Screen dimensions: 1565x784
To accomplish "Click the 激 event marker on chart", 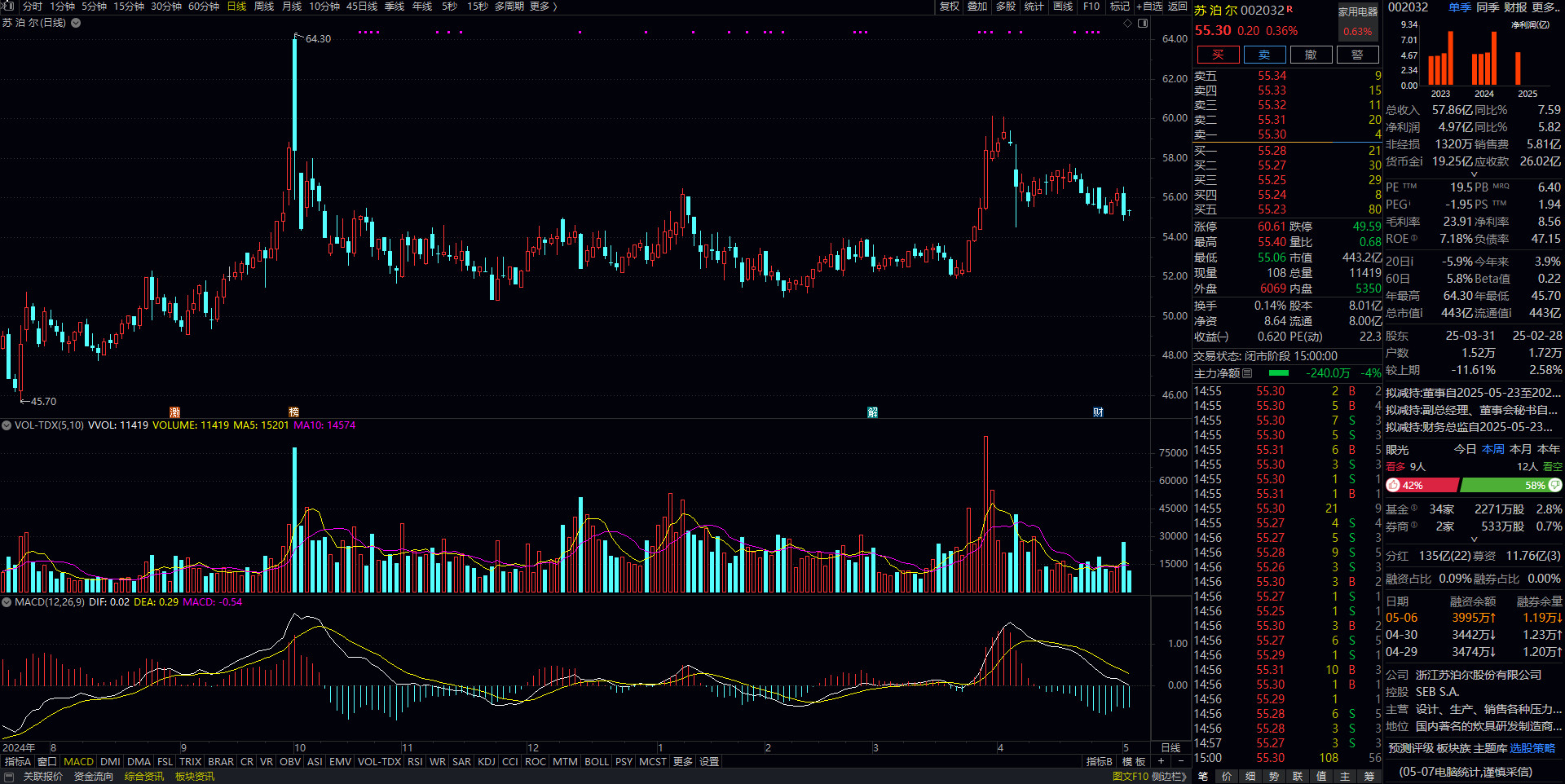I will click(174, 412).
